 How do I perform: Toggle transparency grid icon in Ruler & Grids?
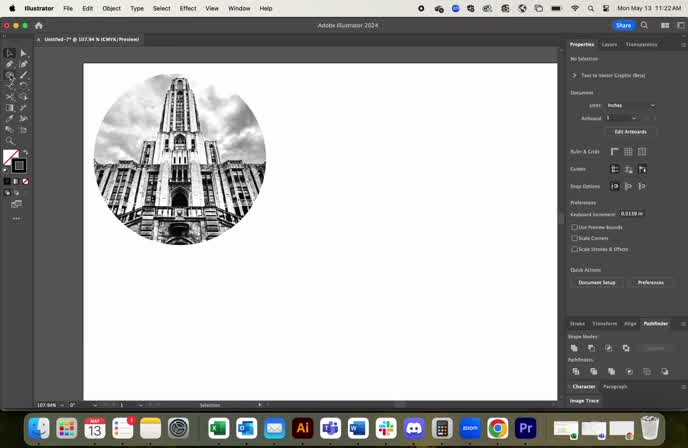[x=642, y=151]
